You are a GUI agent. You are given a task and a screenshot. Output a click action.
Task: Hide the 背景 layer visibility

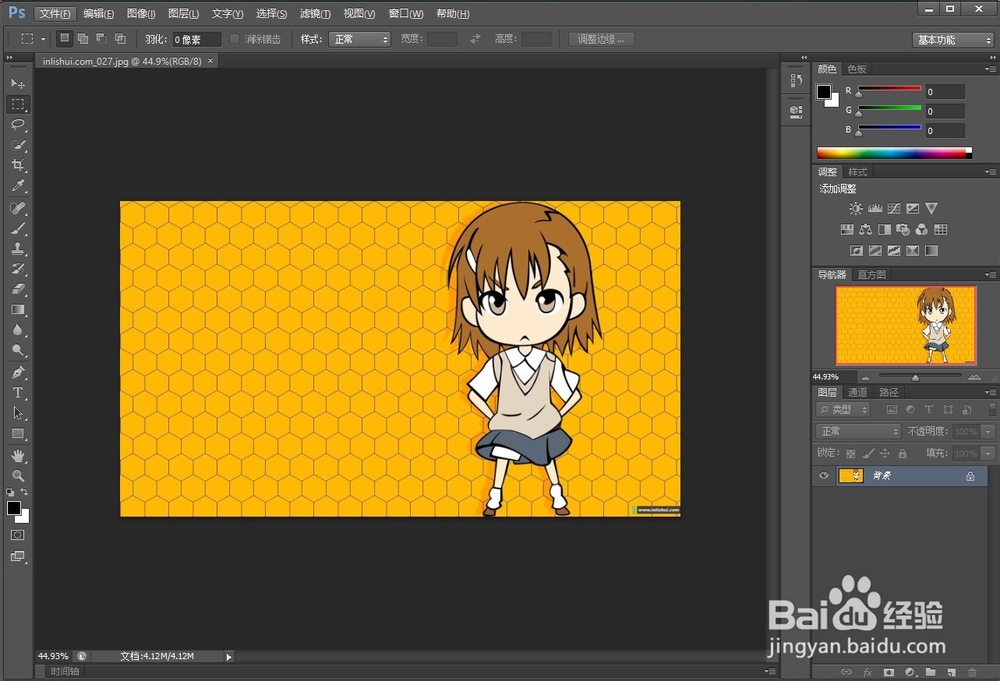[823, 475]
